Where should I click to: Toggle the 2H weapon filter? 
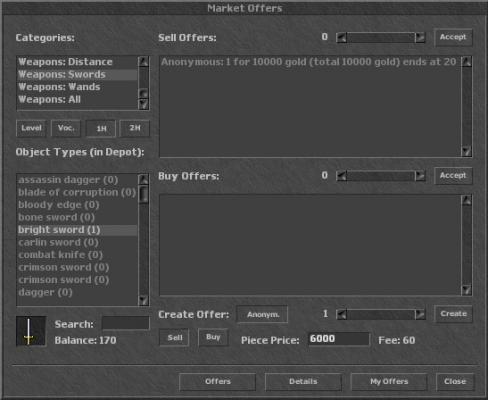click(135, 128)
